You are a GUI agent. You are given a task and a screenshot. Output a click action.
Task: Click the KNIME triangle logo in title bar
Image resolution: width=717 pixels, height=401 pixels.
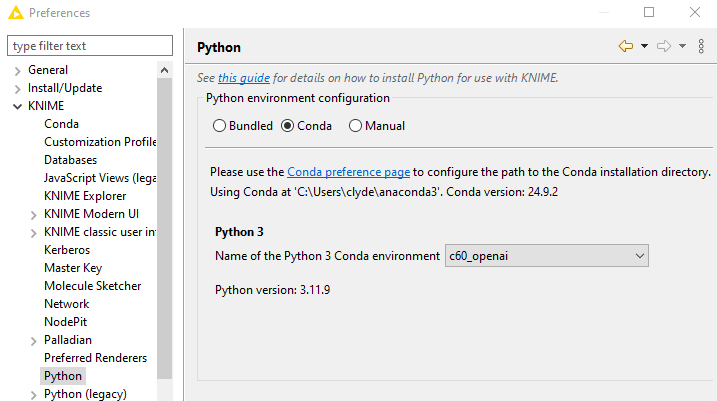[x=16, y=12]
